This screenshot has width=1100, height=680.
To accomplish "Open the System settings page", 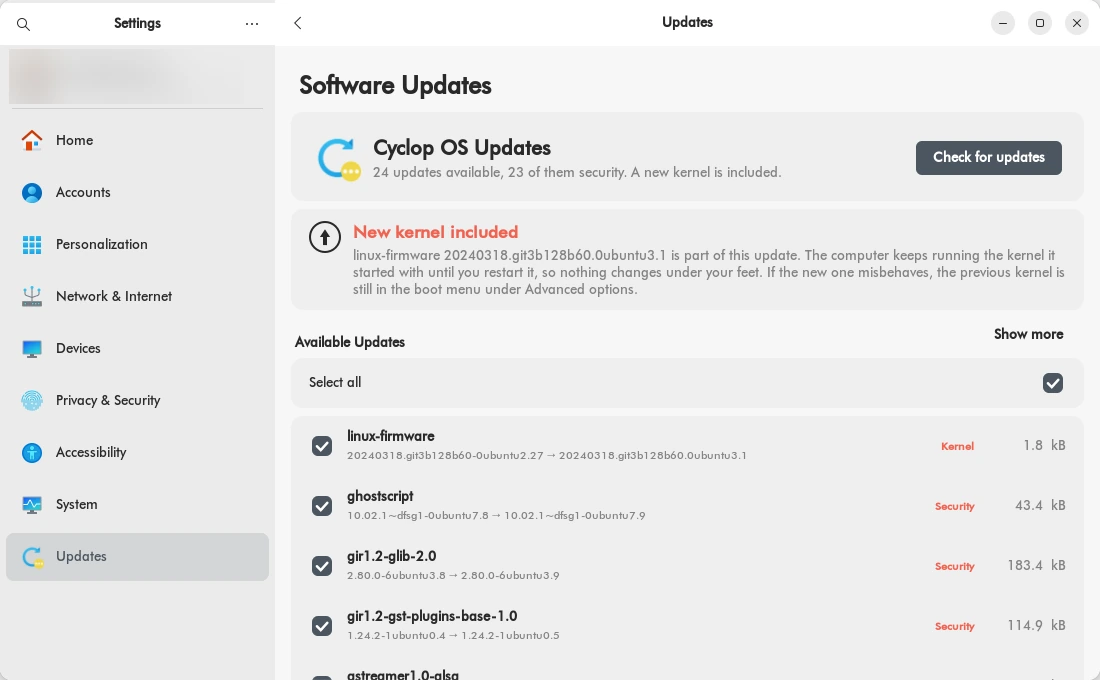I will click(x=138, y=505).
